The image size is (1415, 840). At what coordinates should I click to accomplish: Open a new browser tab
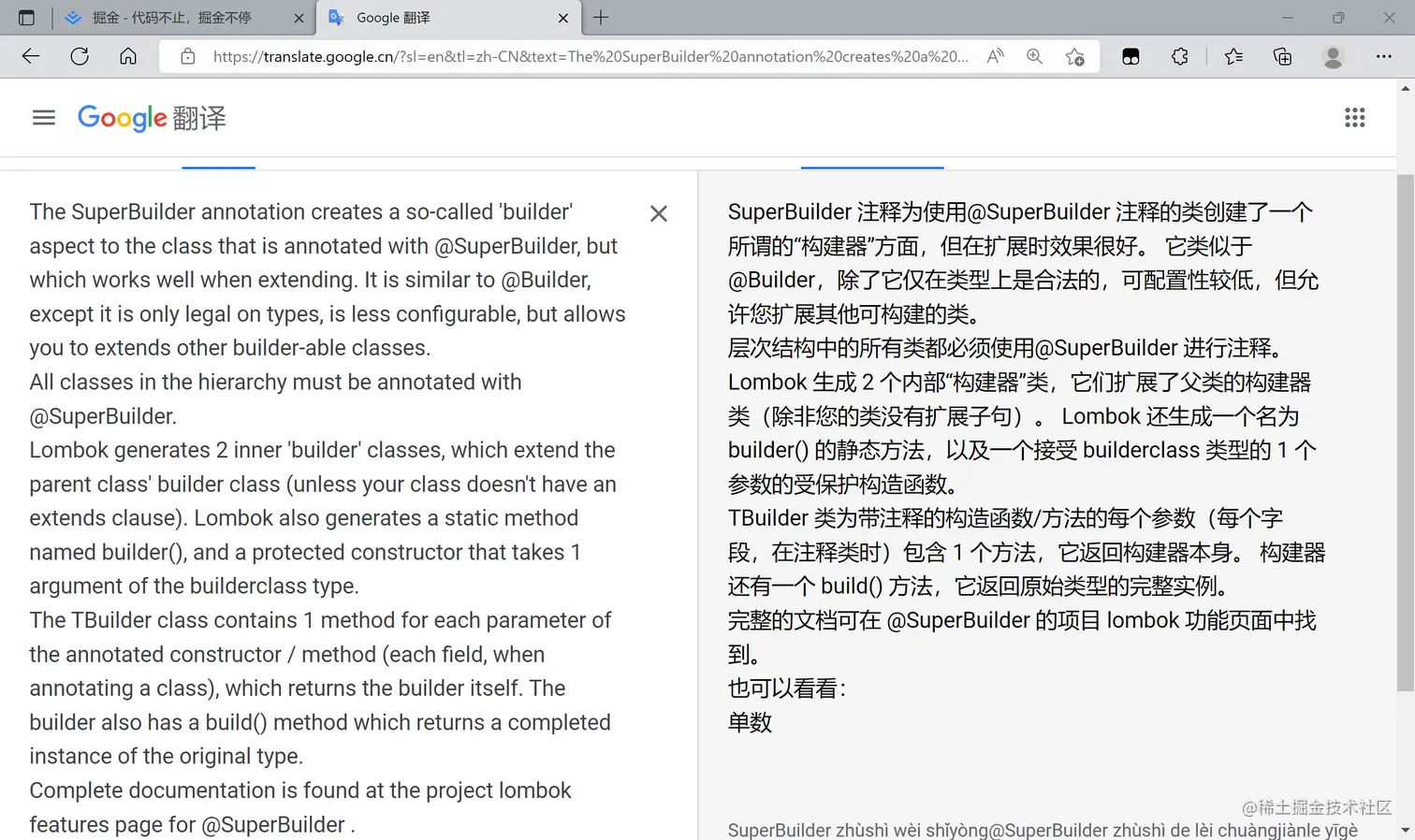(x=601, y=18)
